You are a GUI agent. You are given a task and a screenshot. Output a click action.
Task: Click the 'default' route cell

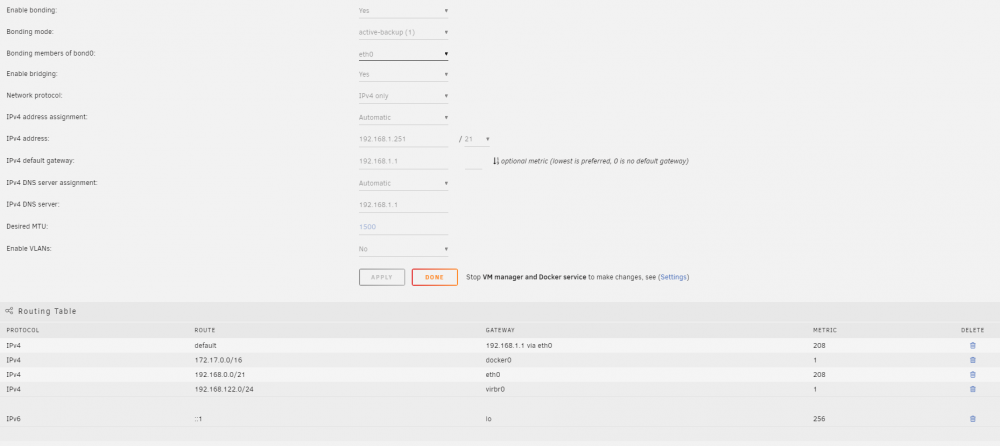coord(206,345)
